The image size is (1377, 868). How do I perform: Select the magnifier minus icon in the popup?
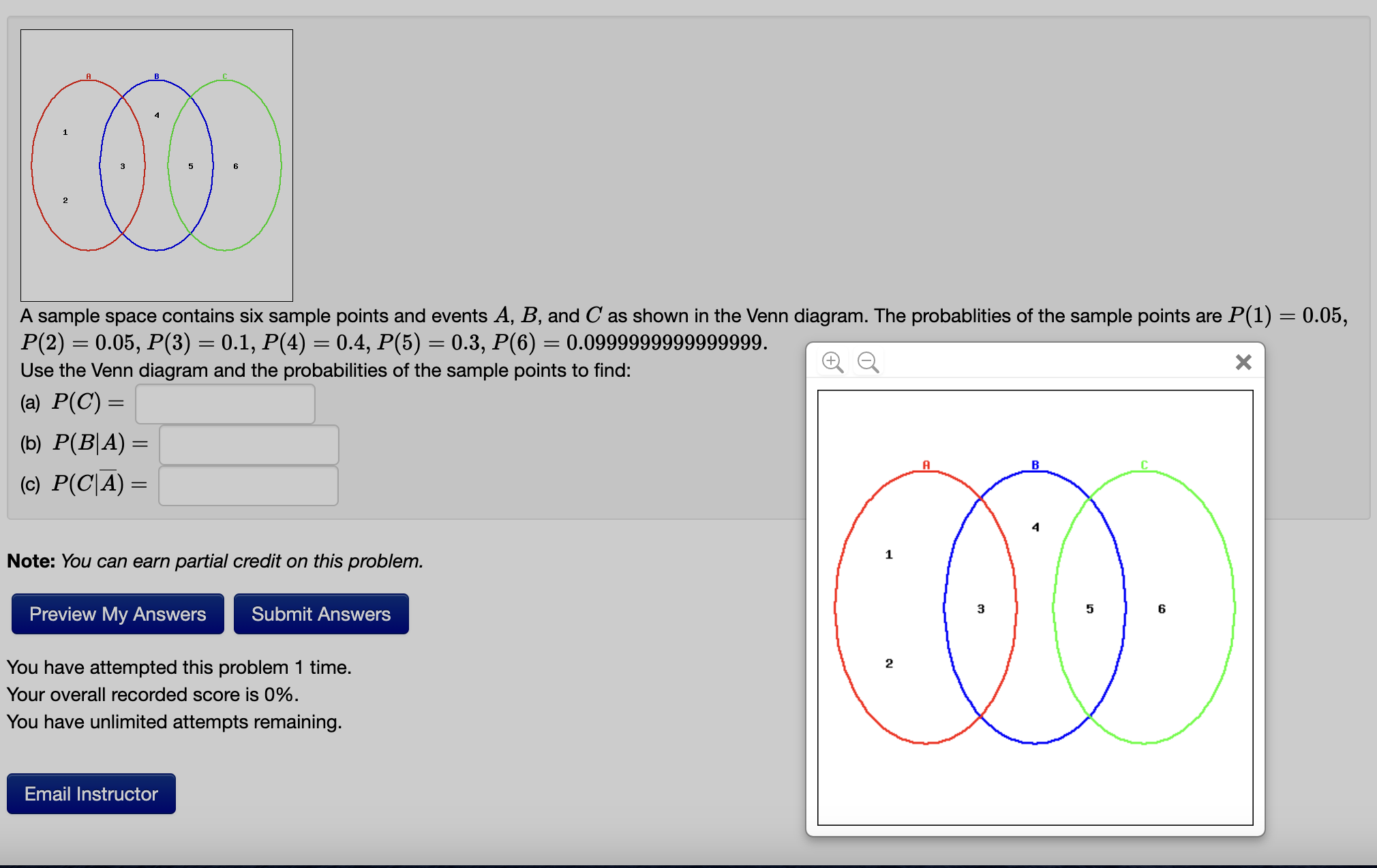coord(867,362)
